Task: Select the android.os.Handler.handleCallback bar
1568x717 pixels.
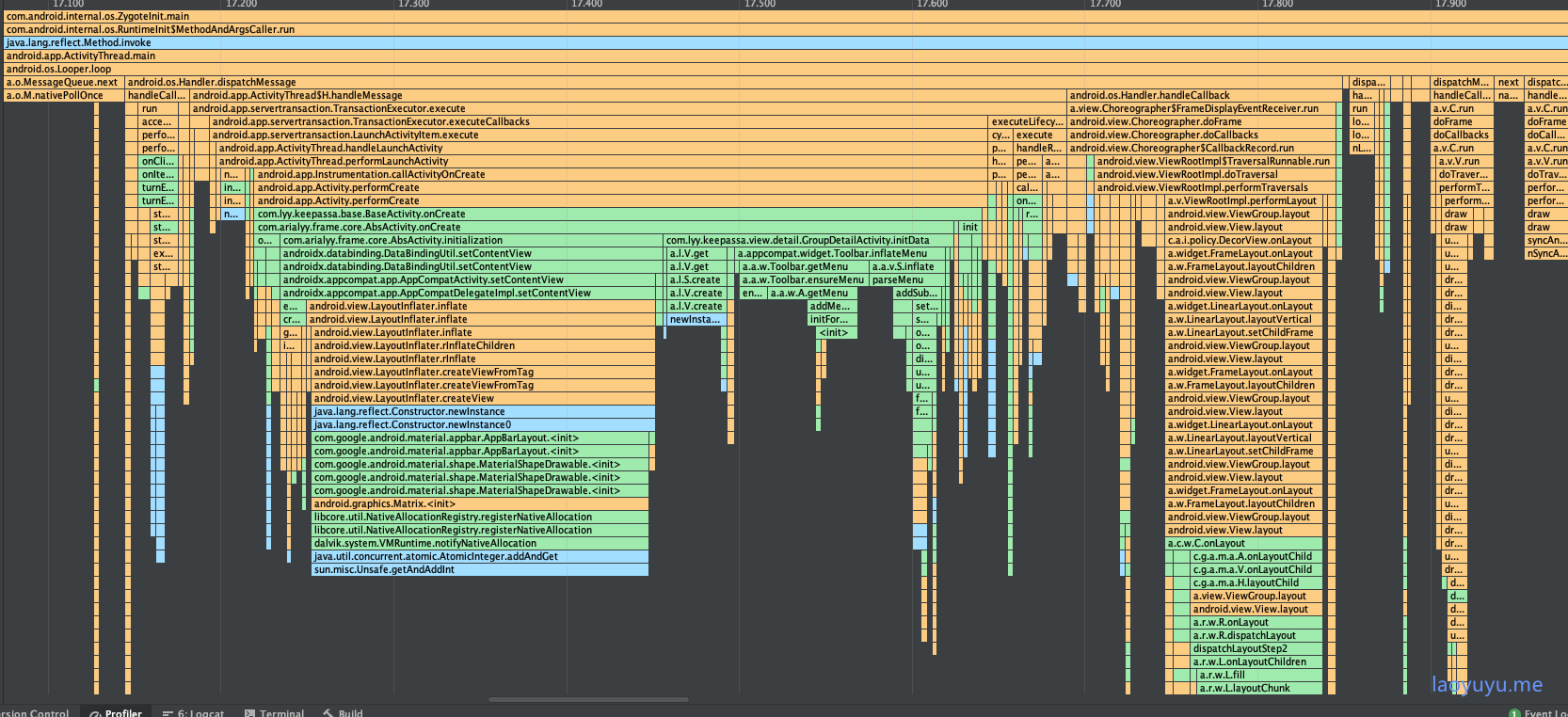Action: pos(1204,95)
